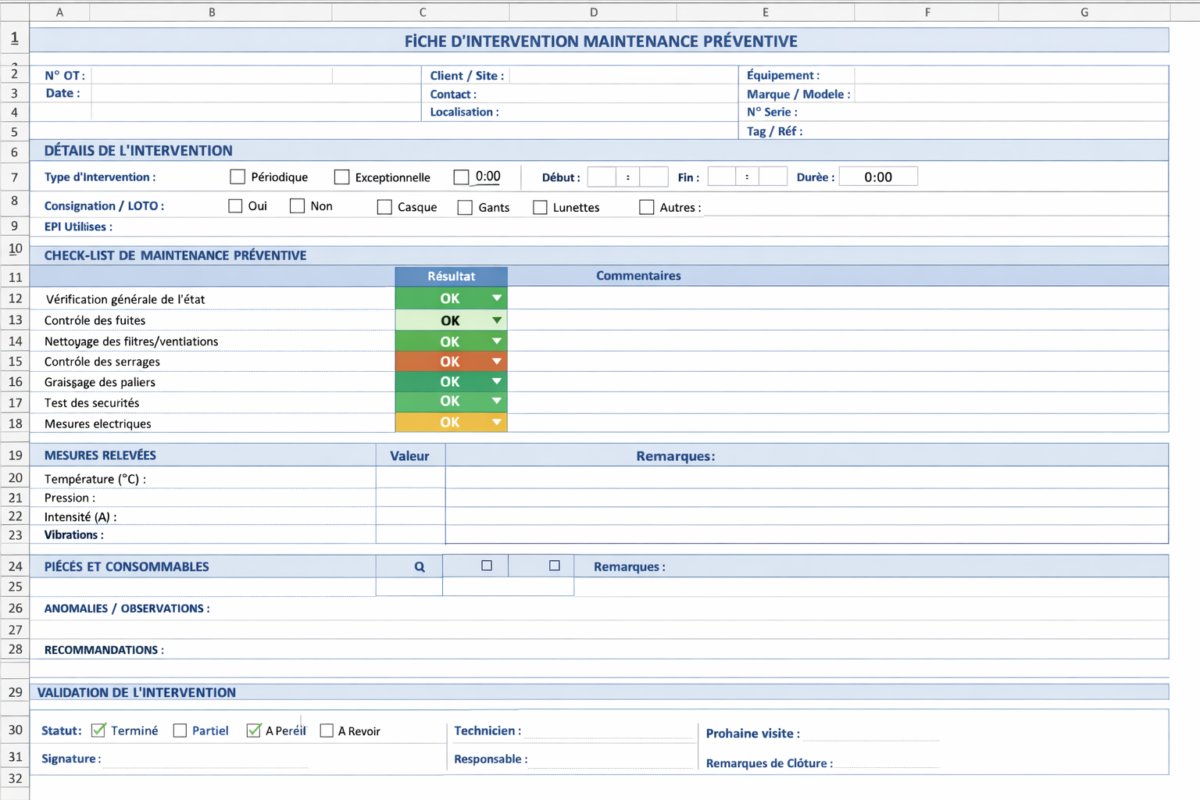Click the Durée 0:00 field
1200x800 pixels.
click(x=877, y=177)
